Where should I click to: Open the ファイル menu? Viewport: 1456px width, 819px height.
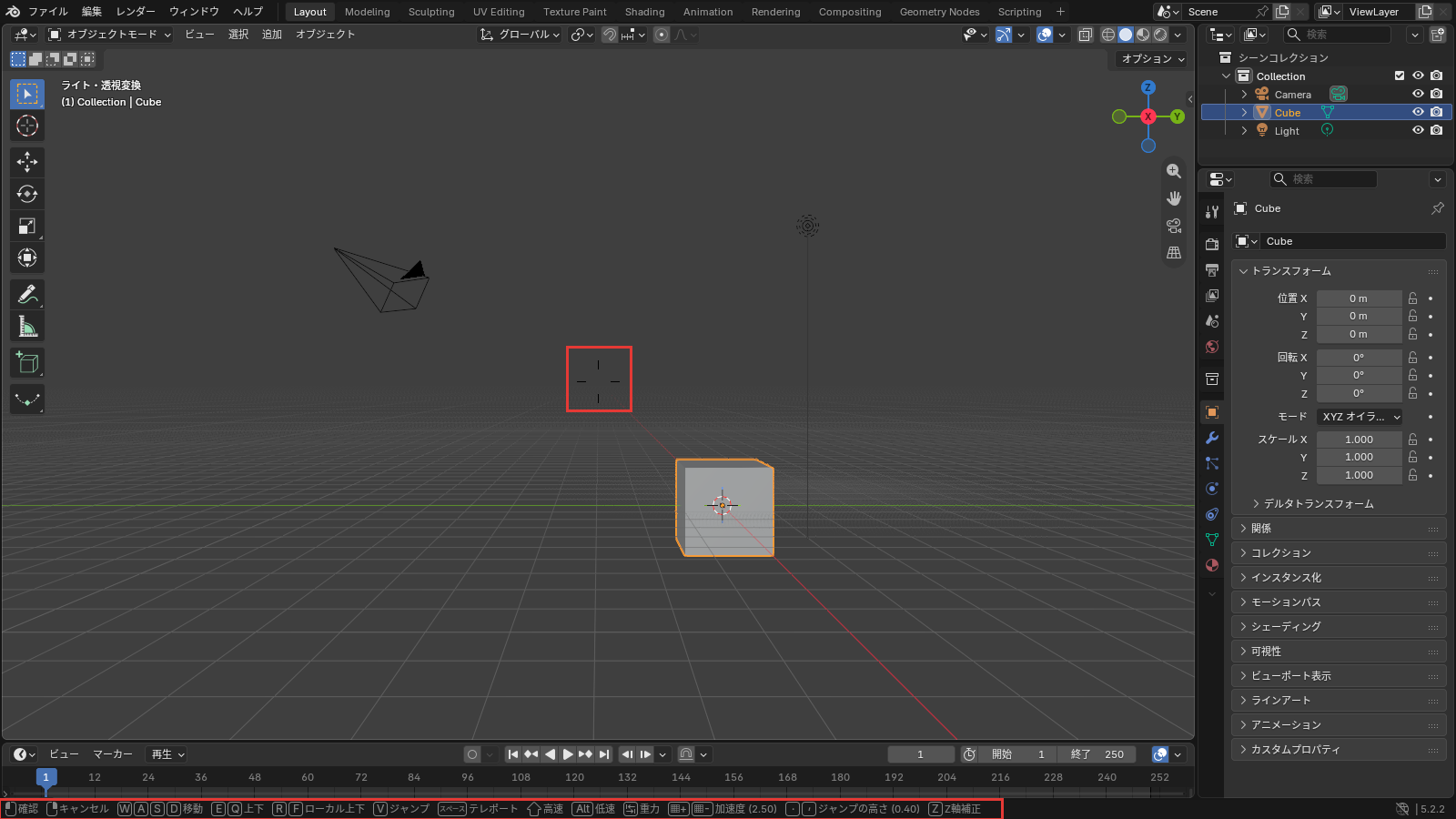(48, 12)
